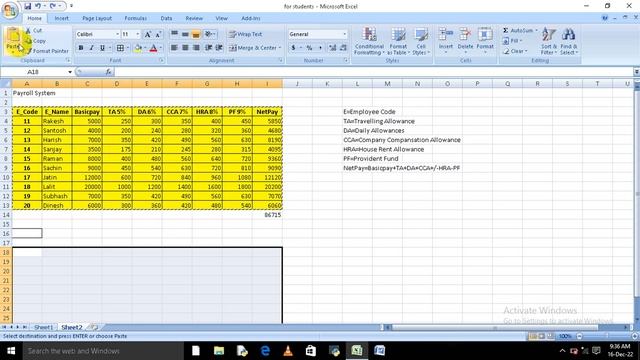This screenshot has height=360, width=640.
Task: Apply Percent Style number format
Action: pos(309,48)
